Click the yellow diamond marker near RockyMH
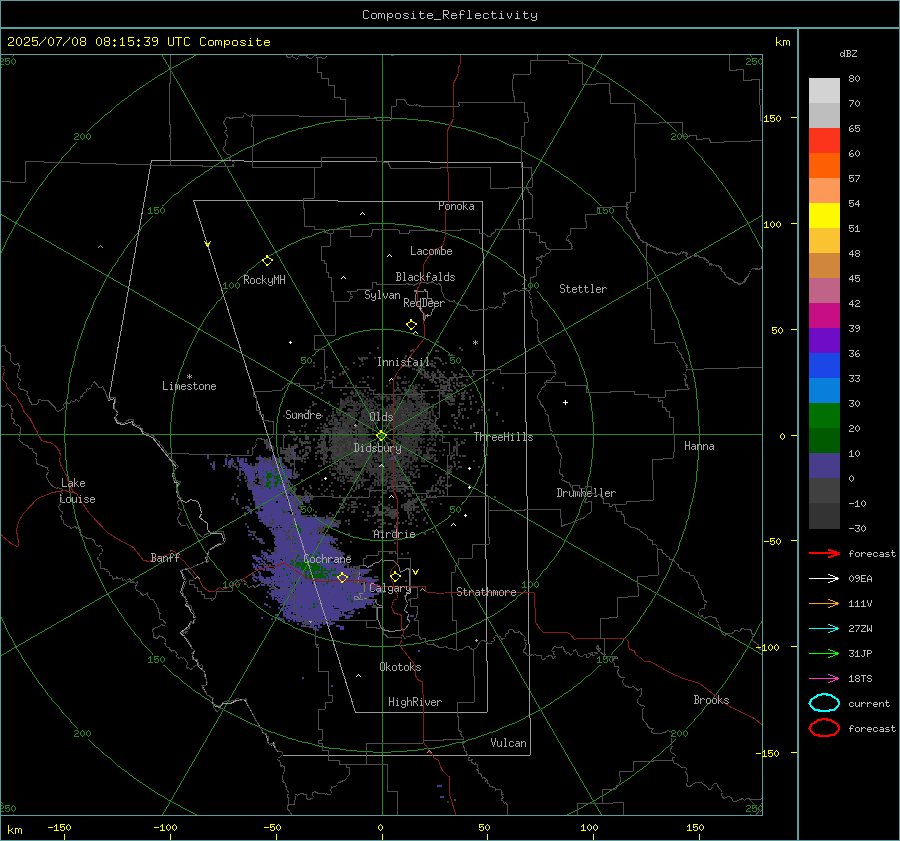Image resolution: width=900 pixels, height=841 pixels. [267, 261]
